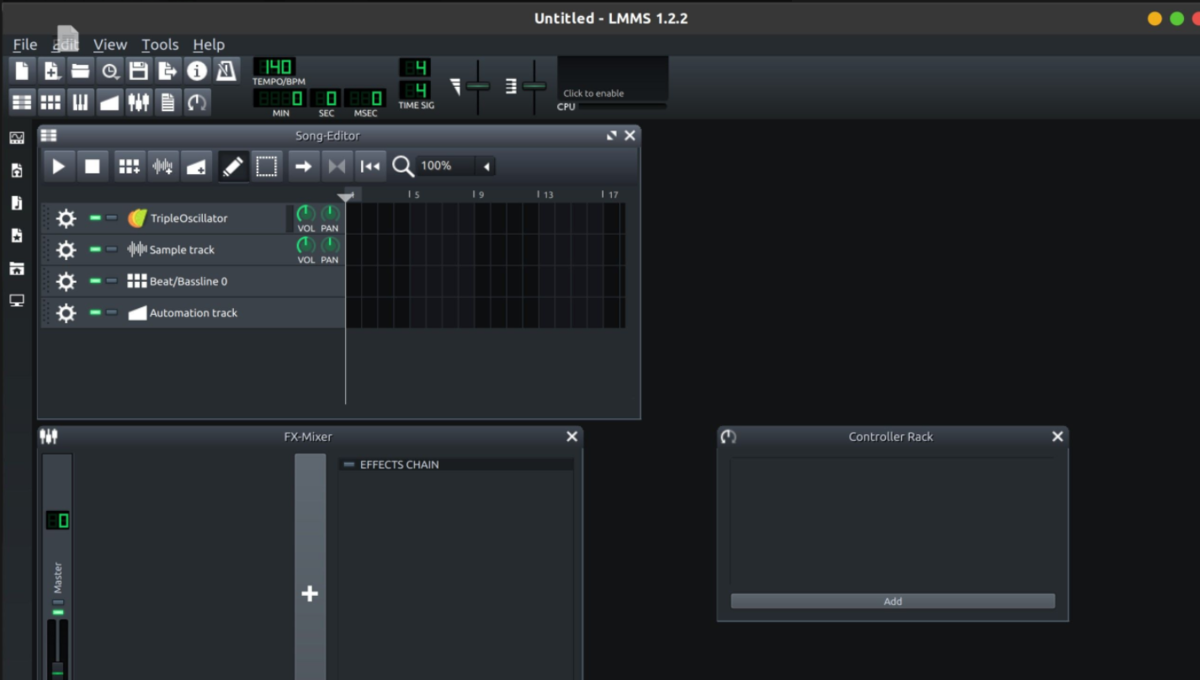Click the master pitch slider
This screenshot has width=1200, height=680.
(x=535, y=86)
